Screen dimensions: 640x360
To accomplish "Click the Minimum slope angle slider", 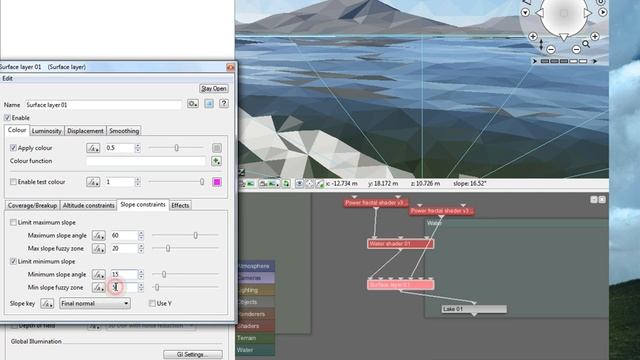I will coord(185,275).
